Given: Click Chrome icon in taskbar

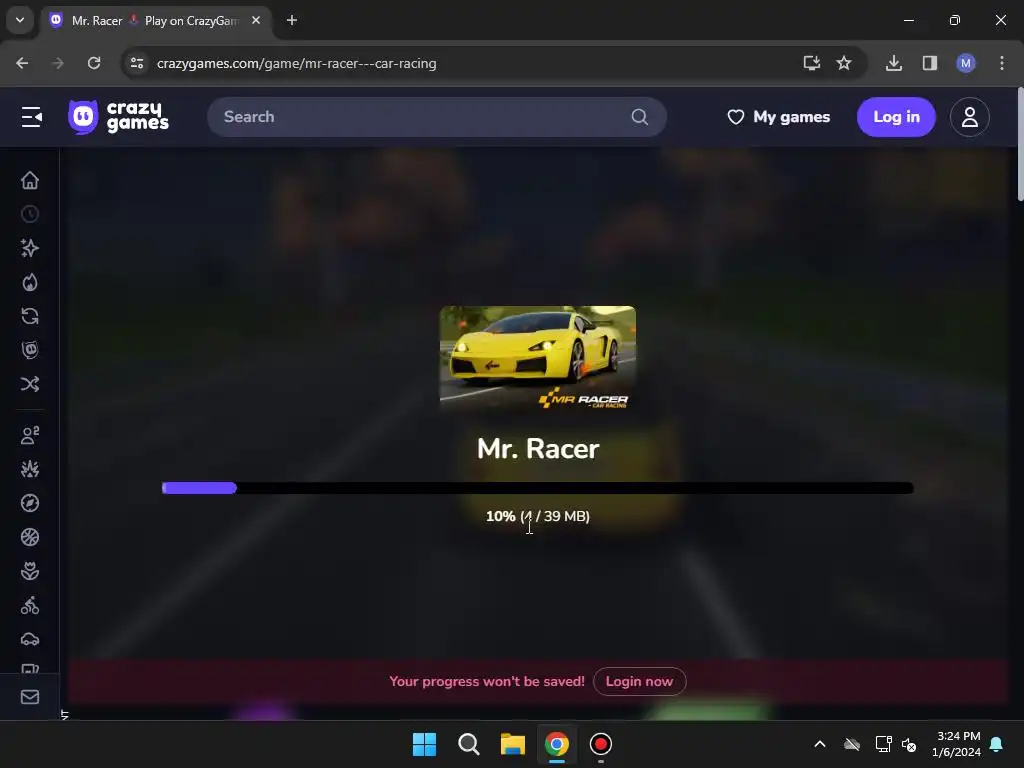Looking at the screenshot, I should 556,744.
